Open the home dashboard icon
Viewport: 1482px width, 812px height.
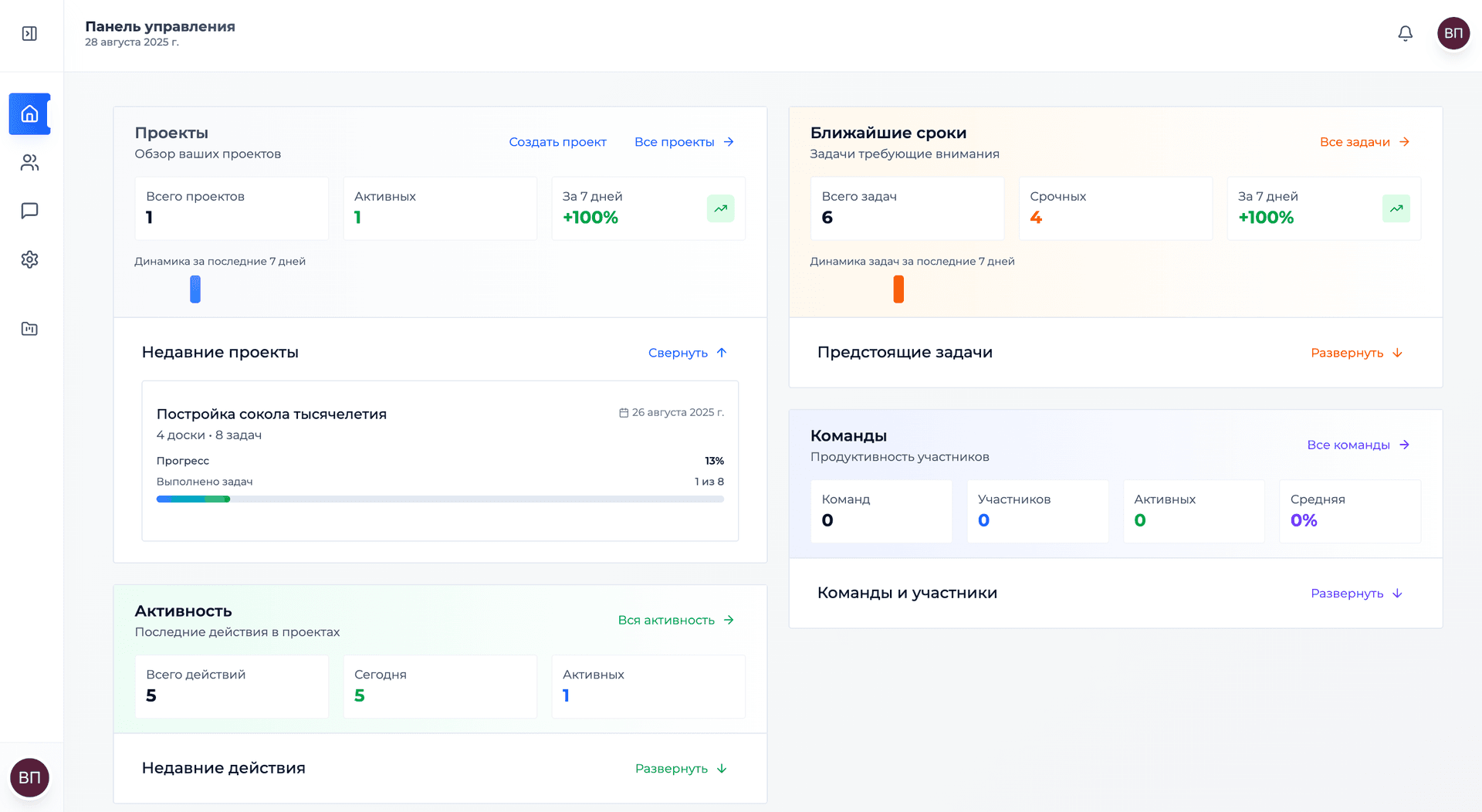coord(29,114)
